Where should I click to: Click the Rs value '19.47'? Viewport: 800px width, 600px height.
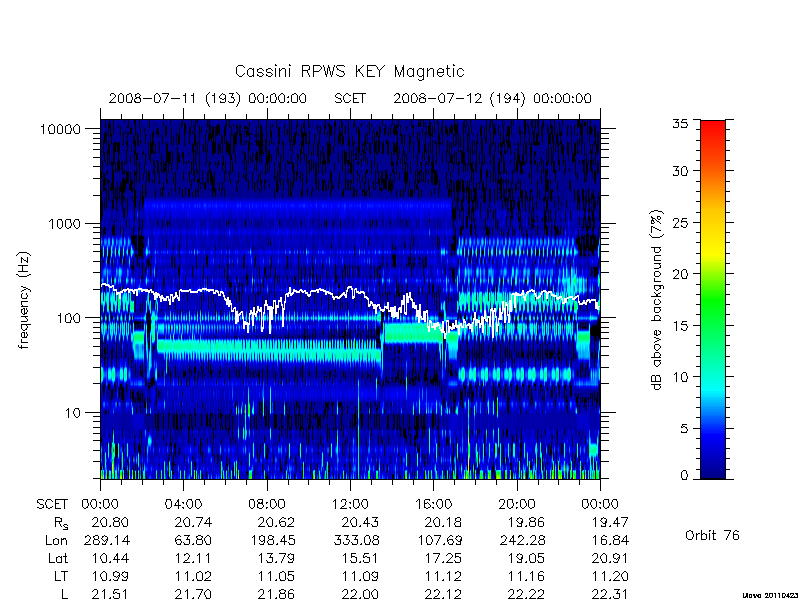click(610, 522)
